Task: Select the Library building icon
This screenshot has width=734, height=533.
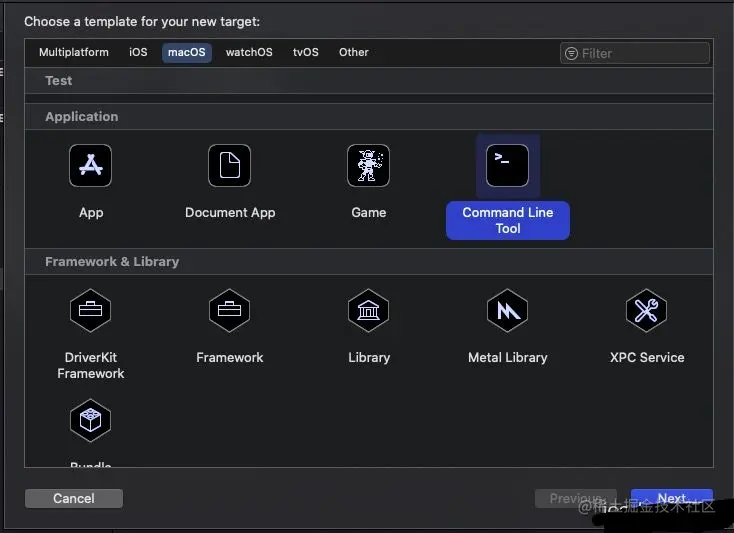Action: click(368, 310)
